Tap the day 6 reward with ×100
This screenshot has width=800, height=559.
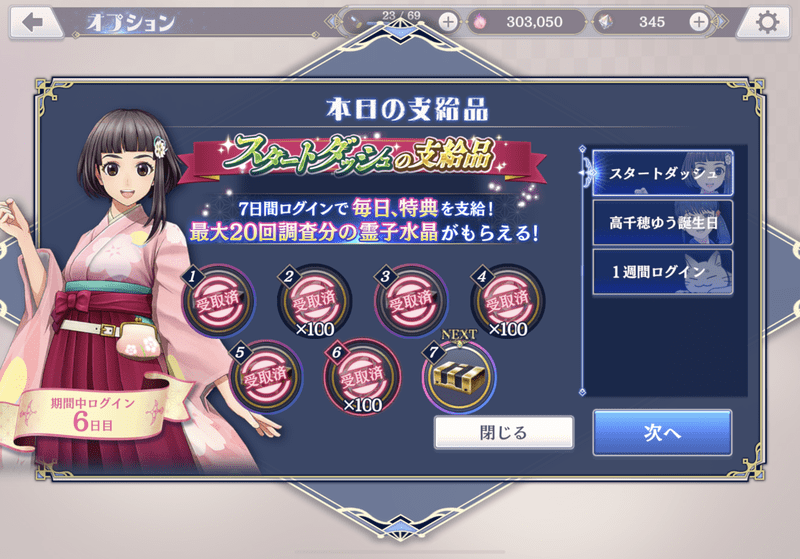(362, 377)
